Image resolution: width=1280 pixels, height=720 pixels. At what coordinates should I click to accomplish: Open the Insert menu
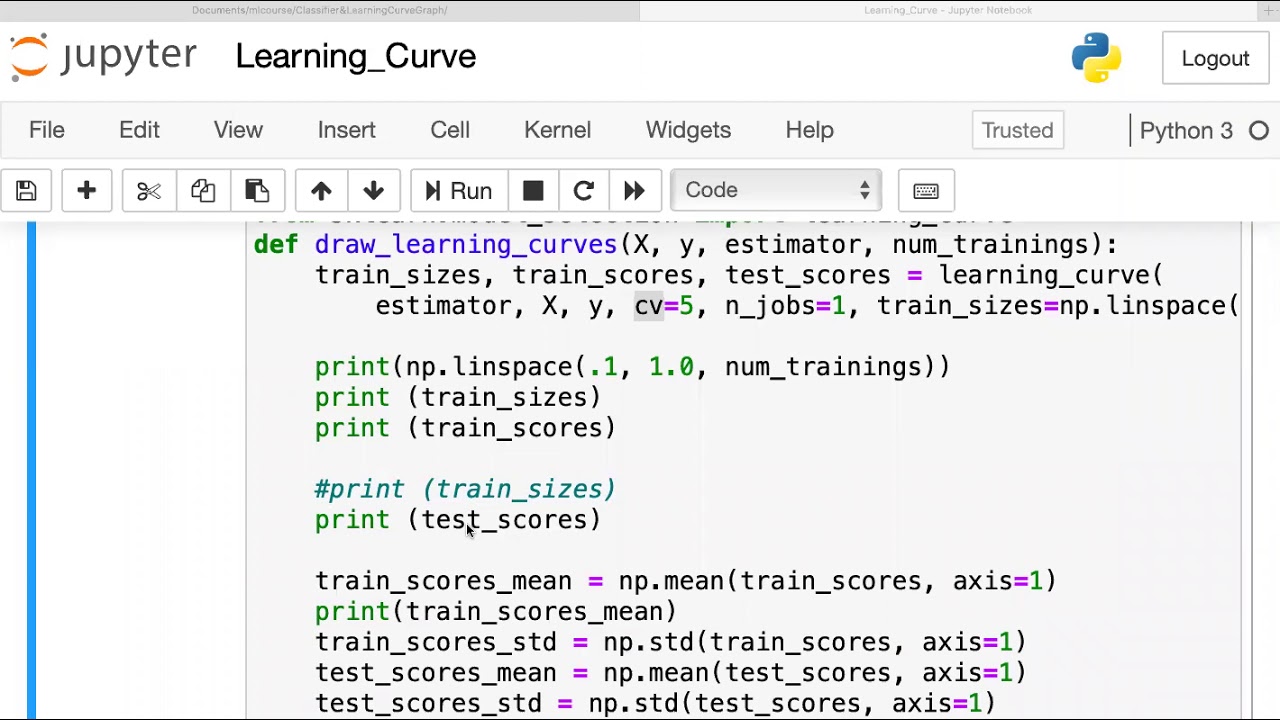[x=347, y=130]
